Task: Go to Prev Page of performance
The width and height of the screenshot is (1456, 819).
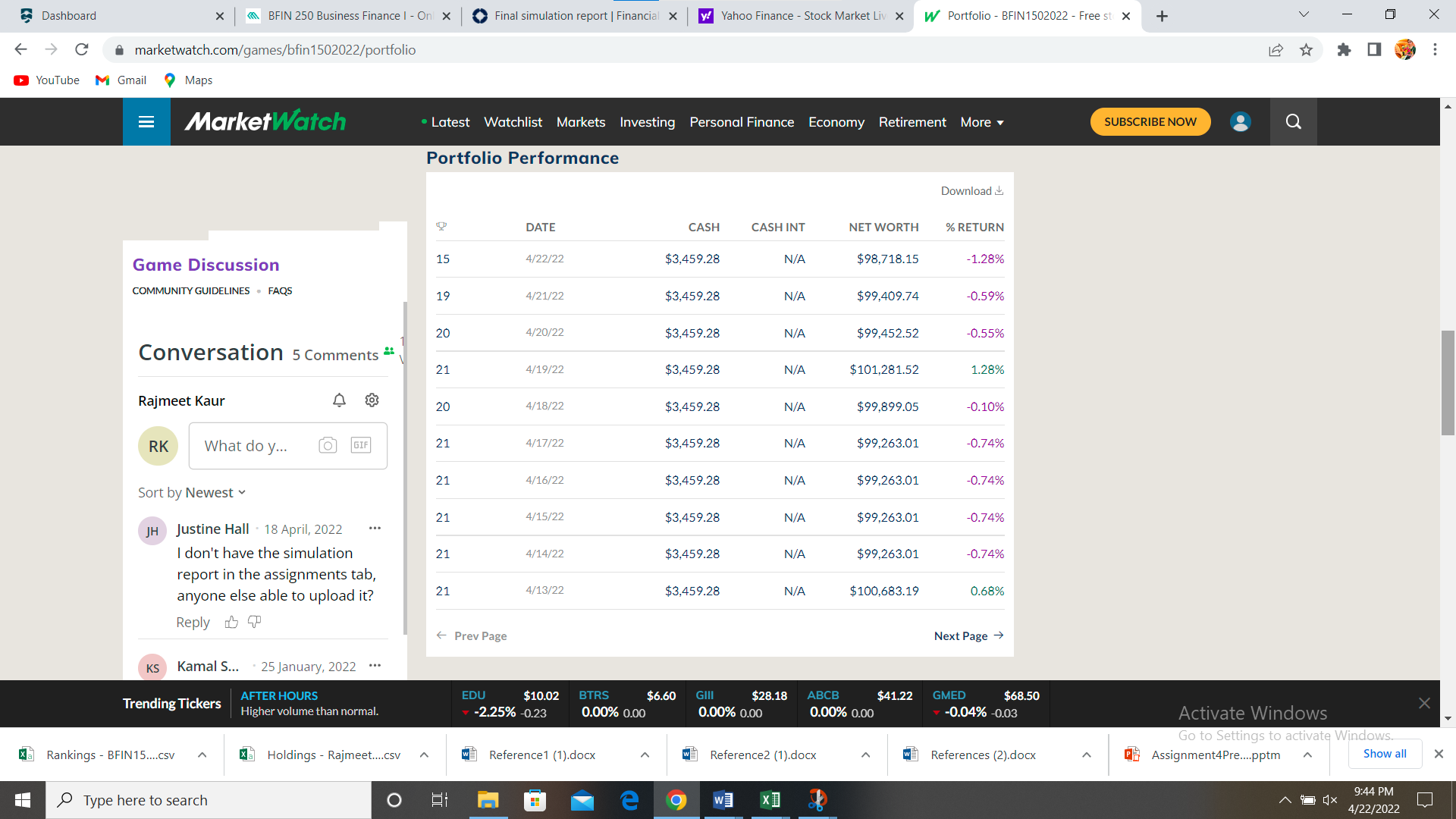Action: pyautogui.click(x=472, y=635)
